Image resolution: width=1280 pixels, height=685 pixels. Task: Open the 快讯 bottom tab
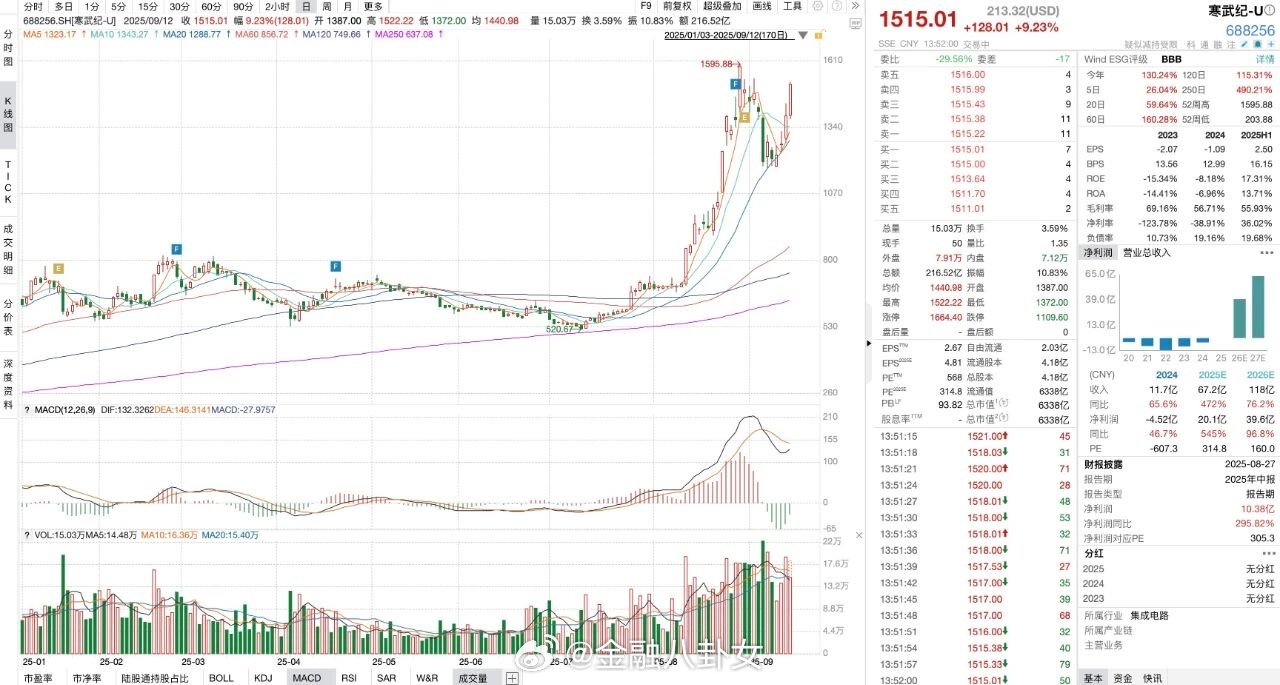coord(1152,678)
